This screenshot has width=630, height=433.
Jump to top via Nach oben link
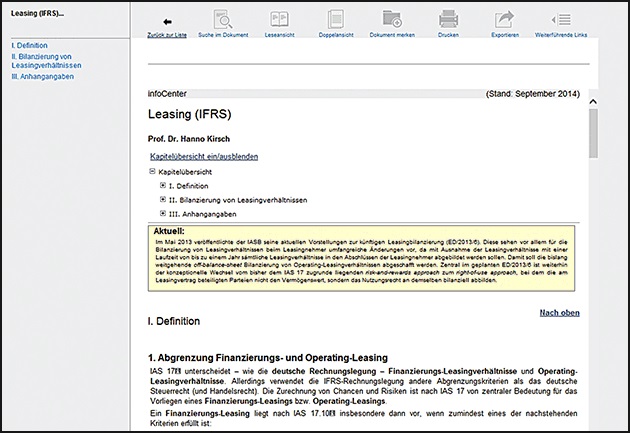[x=559, y=312]
